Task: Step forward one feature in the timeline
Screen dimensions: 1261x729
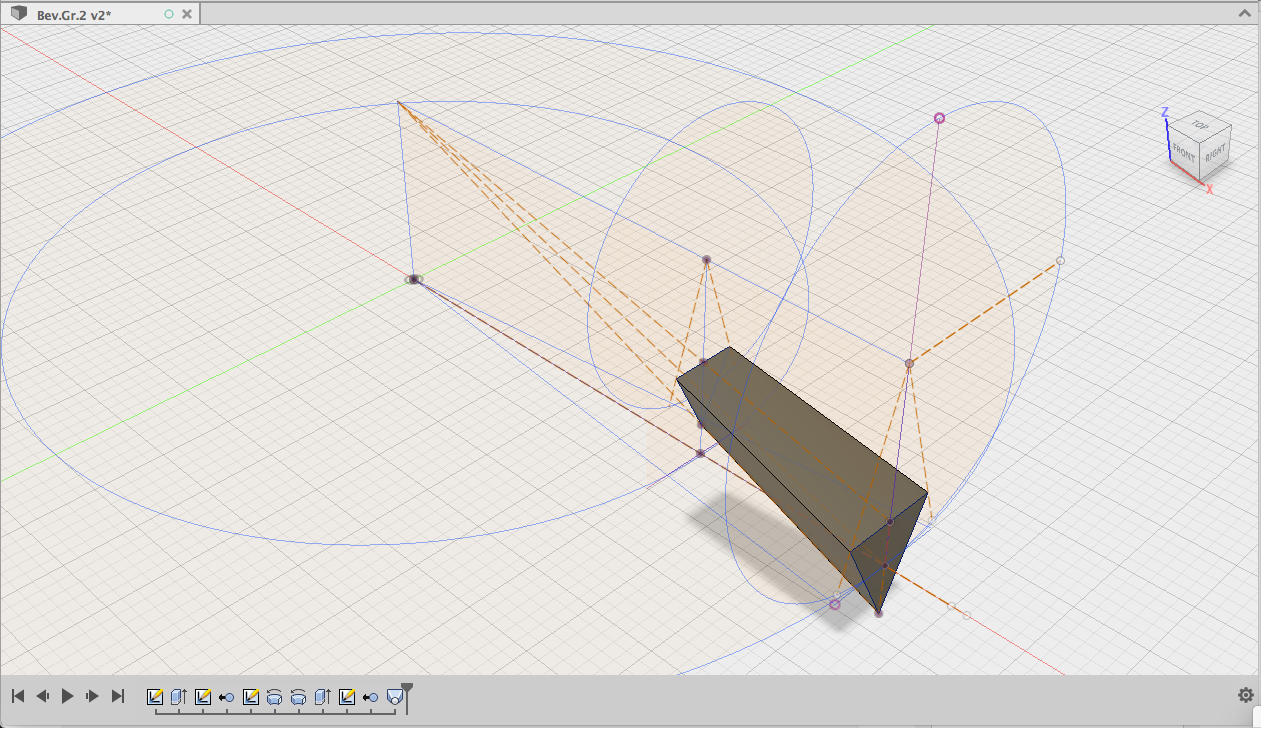Action: 93,696
